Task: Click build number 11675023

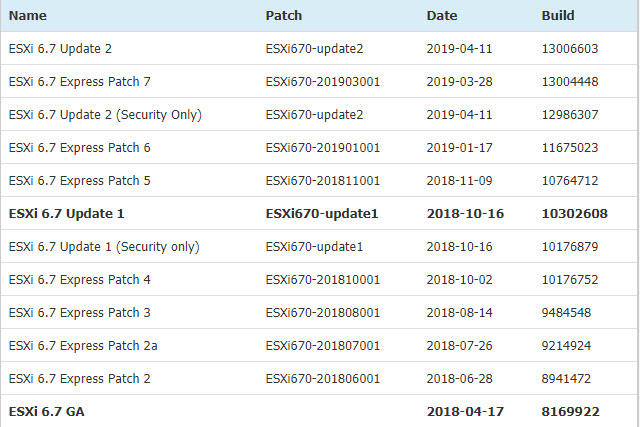Action: tap(570, 147)
